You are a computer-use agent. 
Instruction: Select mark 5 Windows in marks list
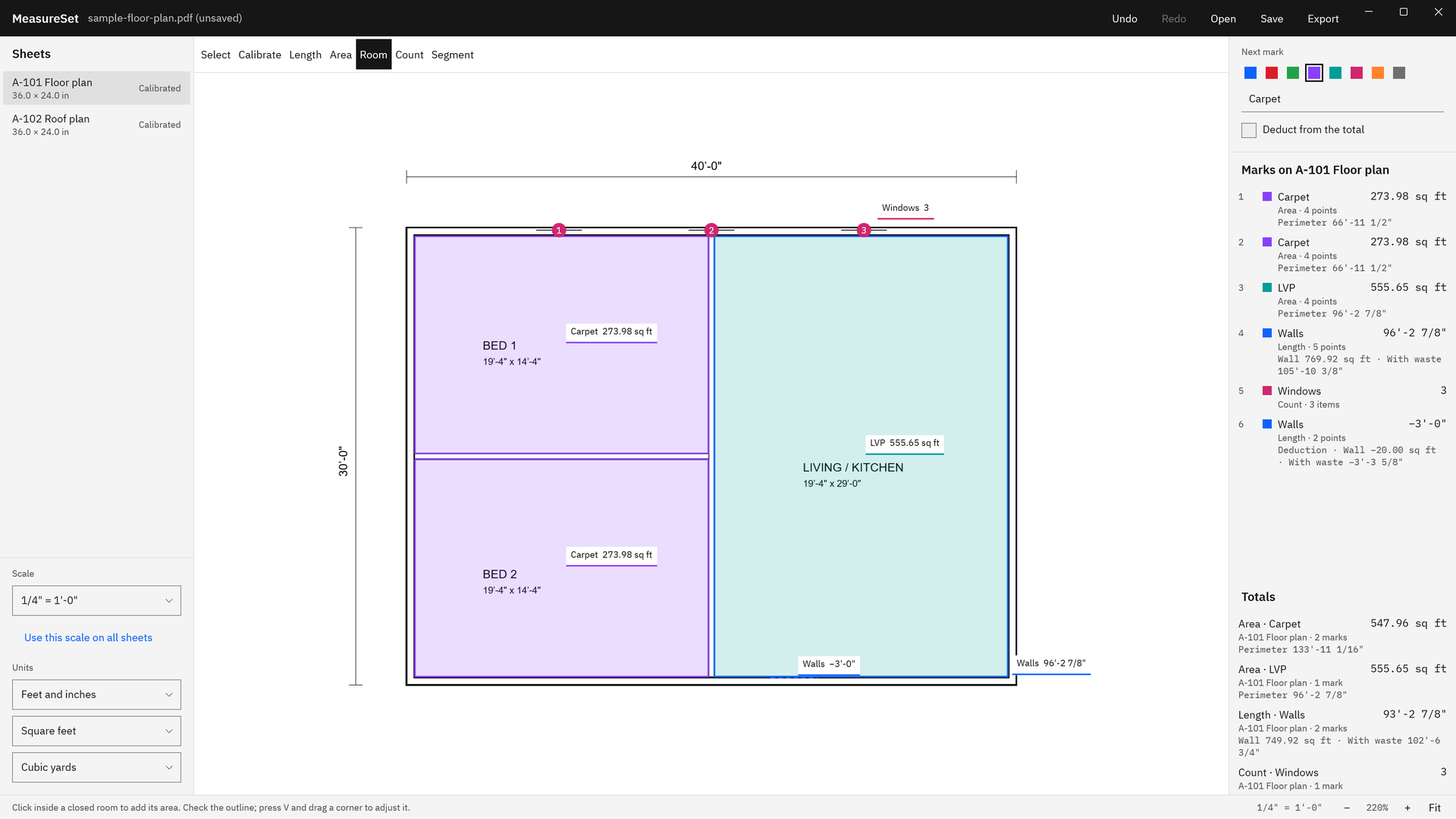[x=1342, y=397]
